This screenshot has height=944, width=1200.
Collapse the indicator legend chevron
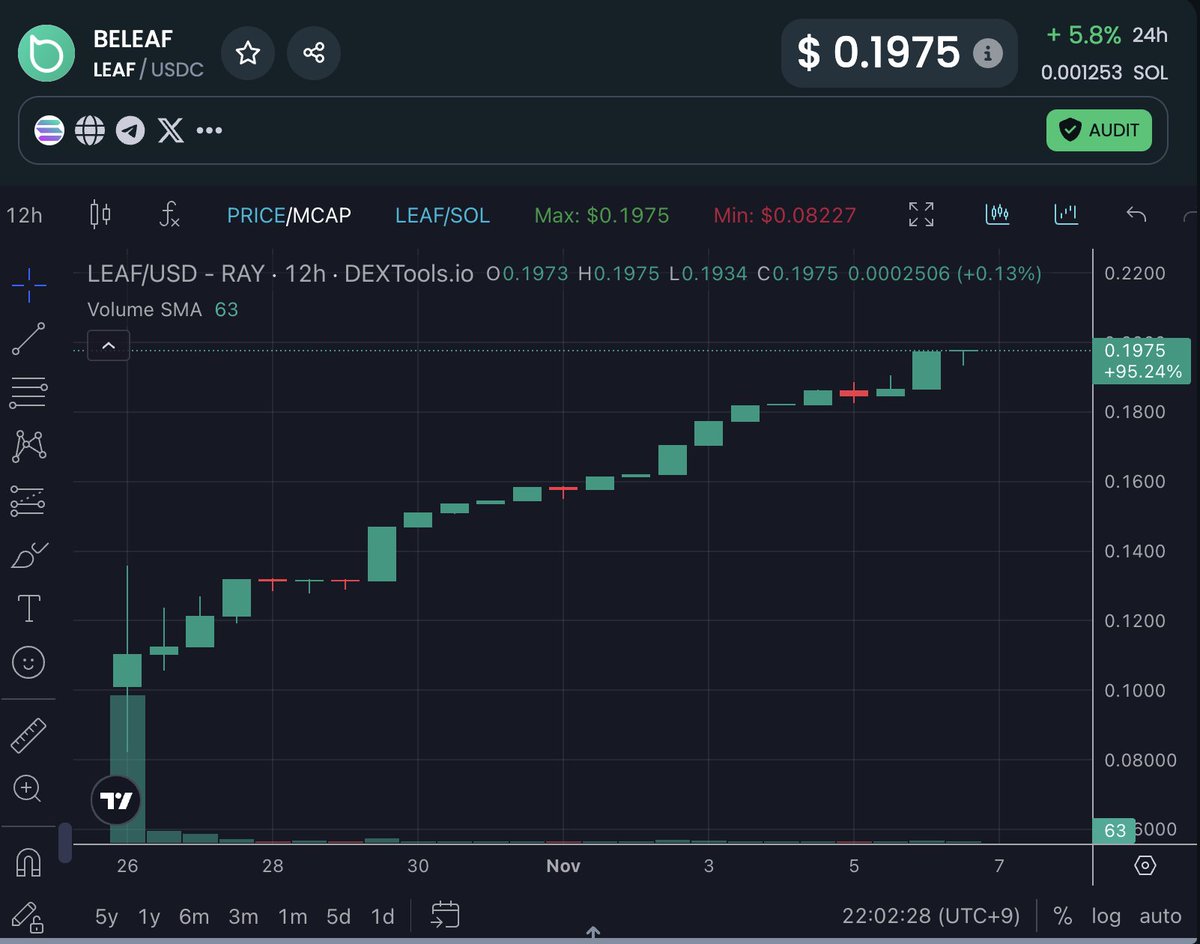(108, 346)
